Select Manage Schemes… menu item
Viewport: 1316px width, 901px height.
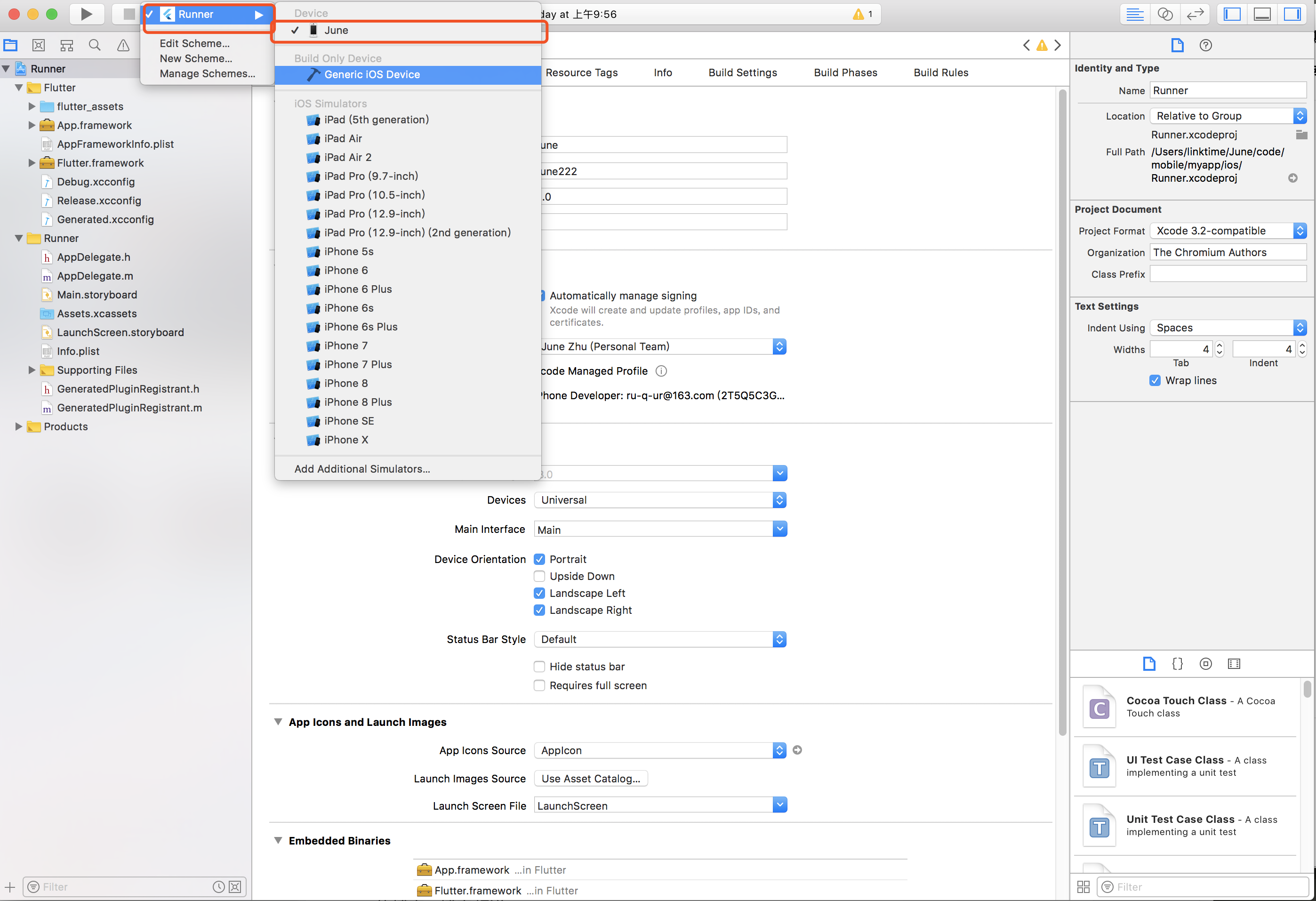click(207, 73)
